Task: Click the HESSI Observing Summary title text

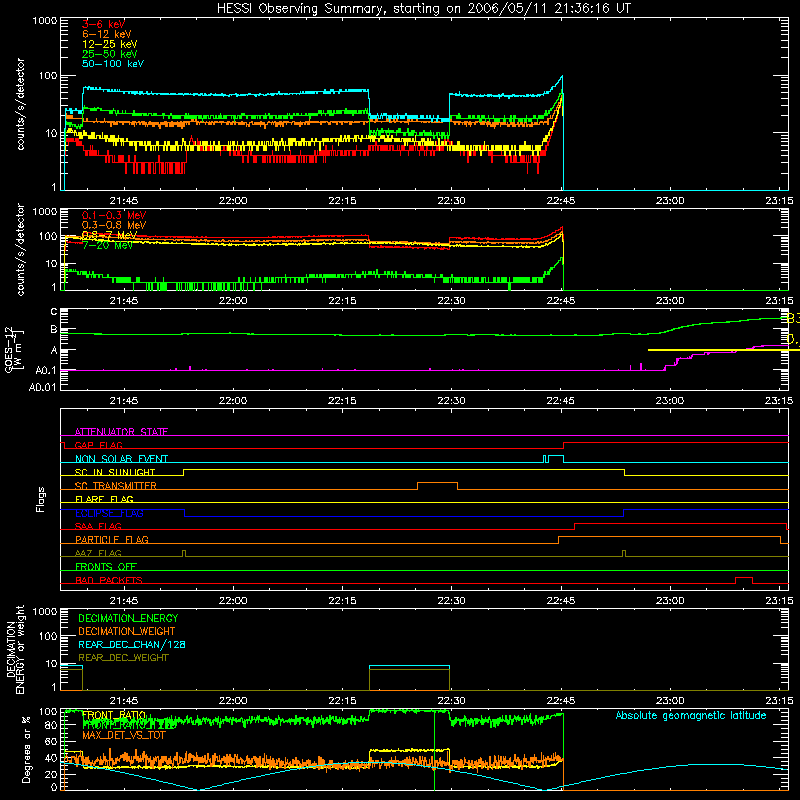Action: [x=423, y=8]
